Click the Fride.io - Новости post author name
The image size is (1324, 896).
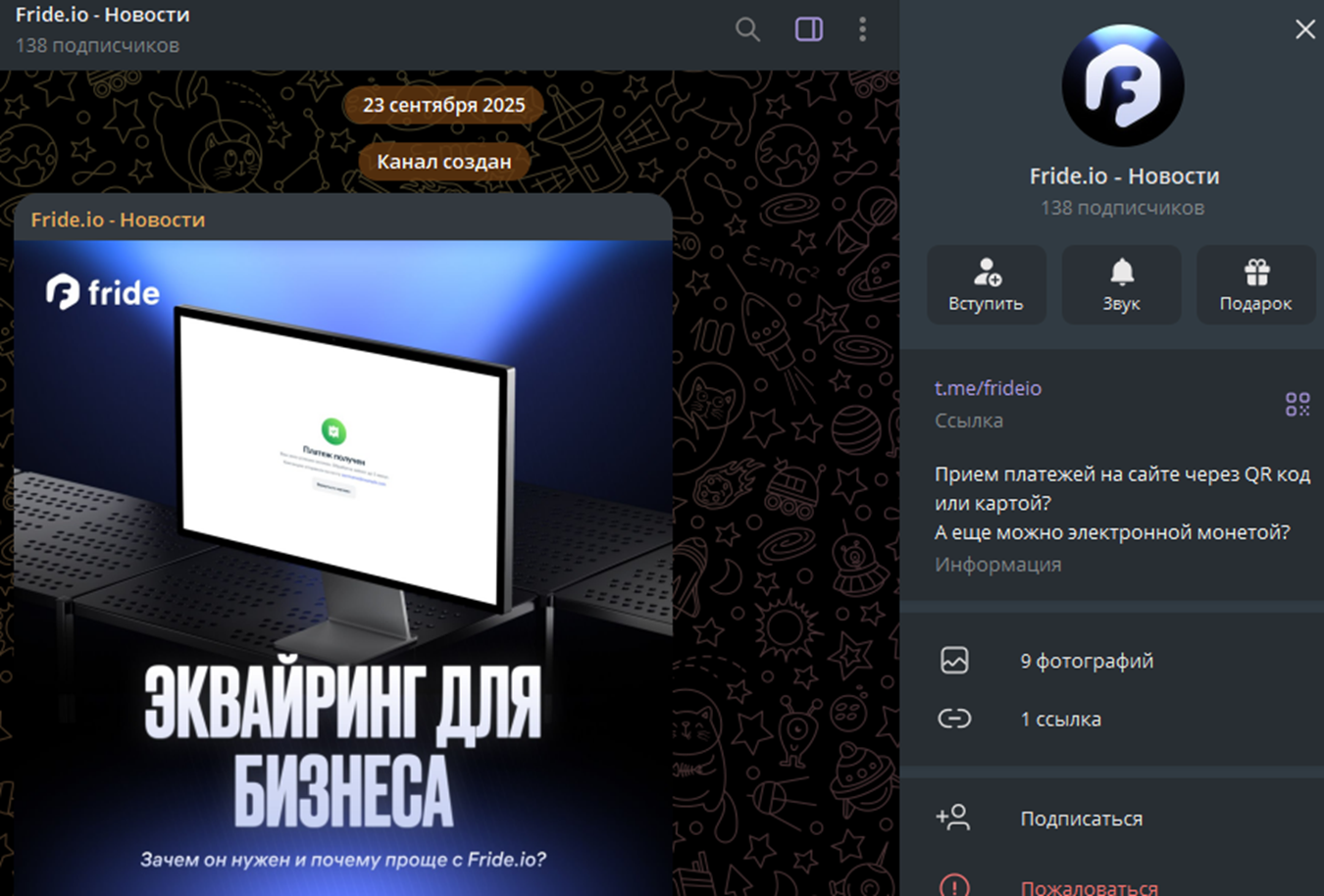[118, 220]
